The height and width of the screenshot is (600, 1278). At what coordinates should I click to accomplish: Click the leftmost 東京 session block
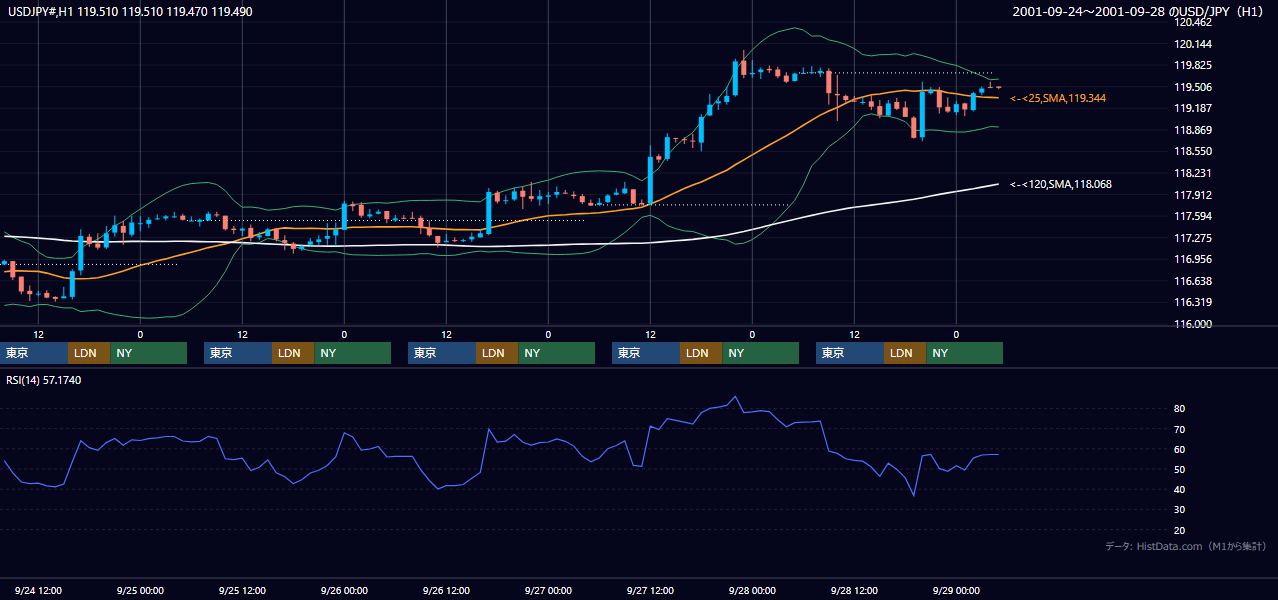tap(34, 353)
